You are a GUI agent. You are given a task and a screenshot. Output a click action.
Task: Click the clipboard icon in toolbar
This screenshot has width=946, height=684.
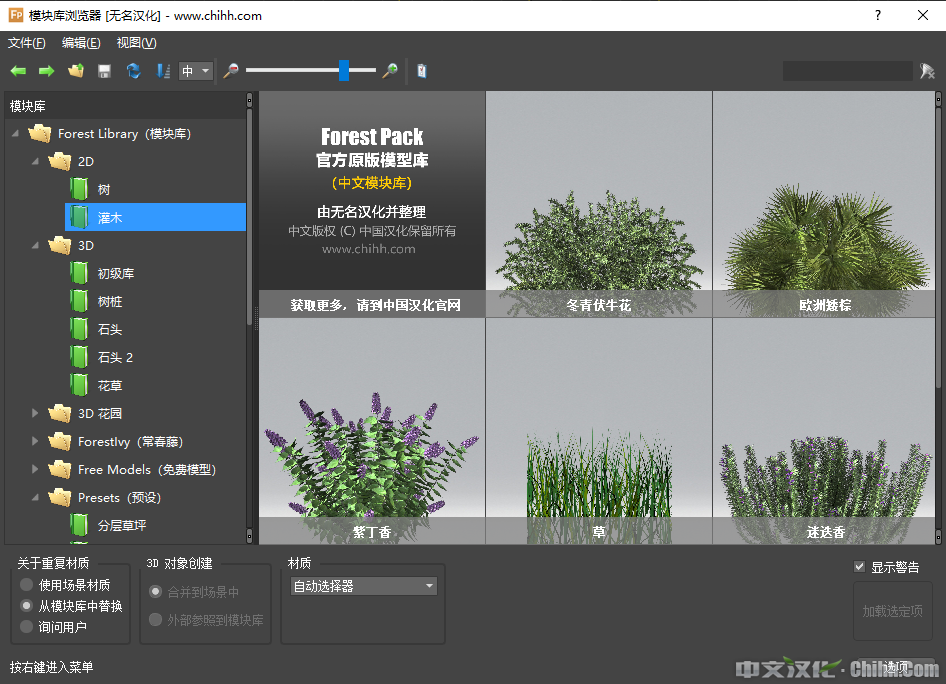[x=422, y=71]
